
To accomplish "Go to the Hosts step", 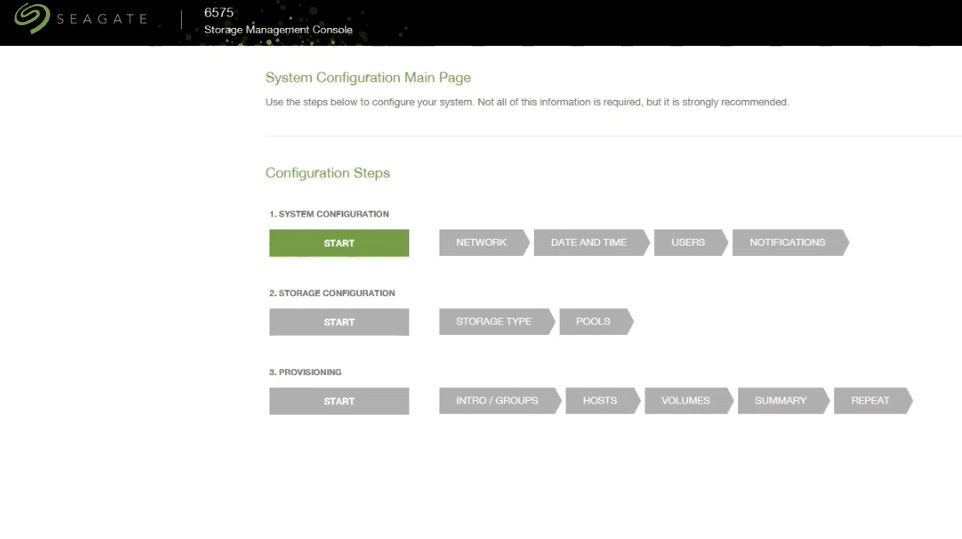I will coord(602,400).
